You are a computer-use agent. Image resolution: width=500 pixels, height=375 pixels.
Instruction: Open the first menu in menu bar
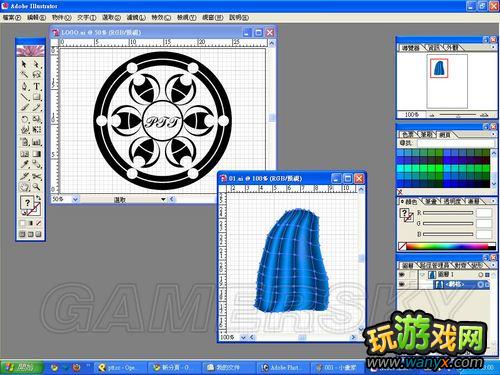tap(12, 18)
